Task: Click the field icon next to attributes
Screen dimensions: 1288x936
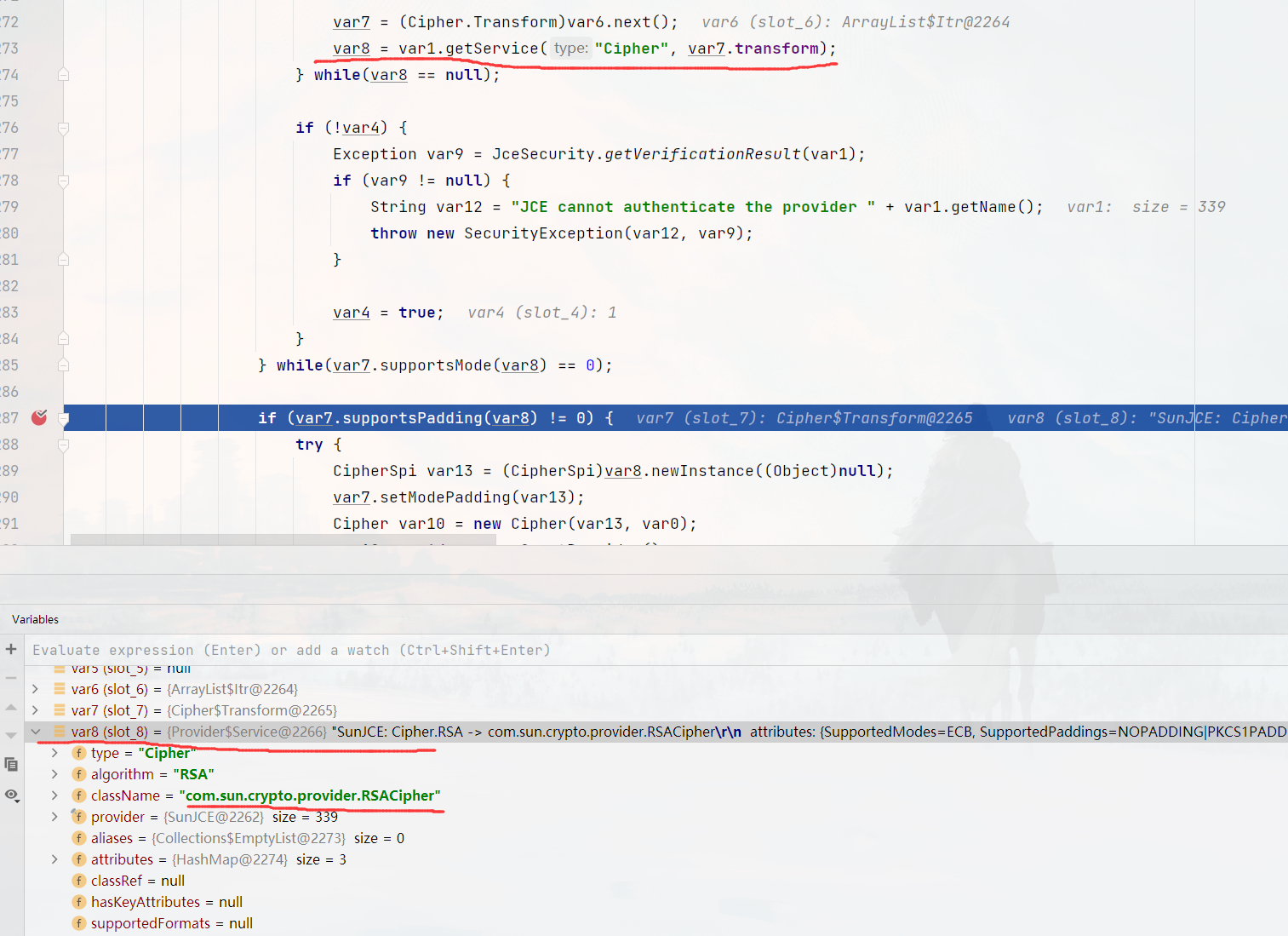Action: click(79, 859)
